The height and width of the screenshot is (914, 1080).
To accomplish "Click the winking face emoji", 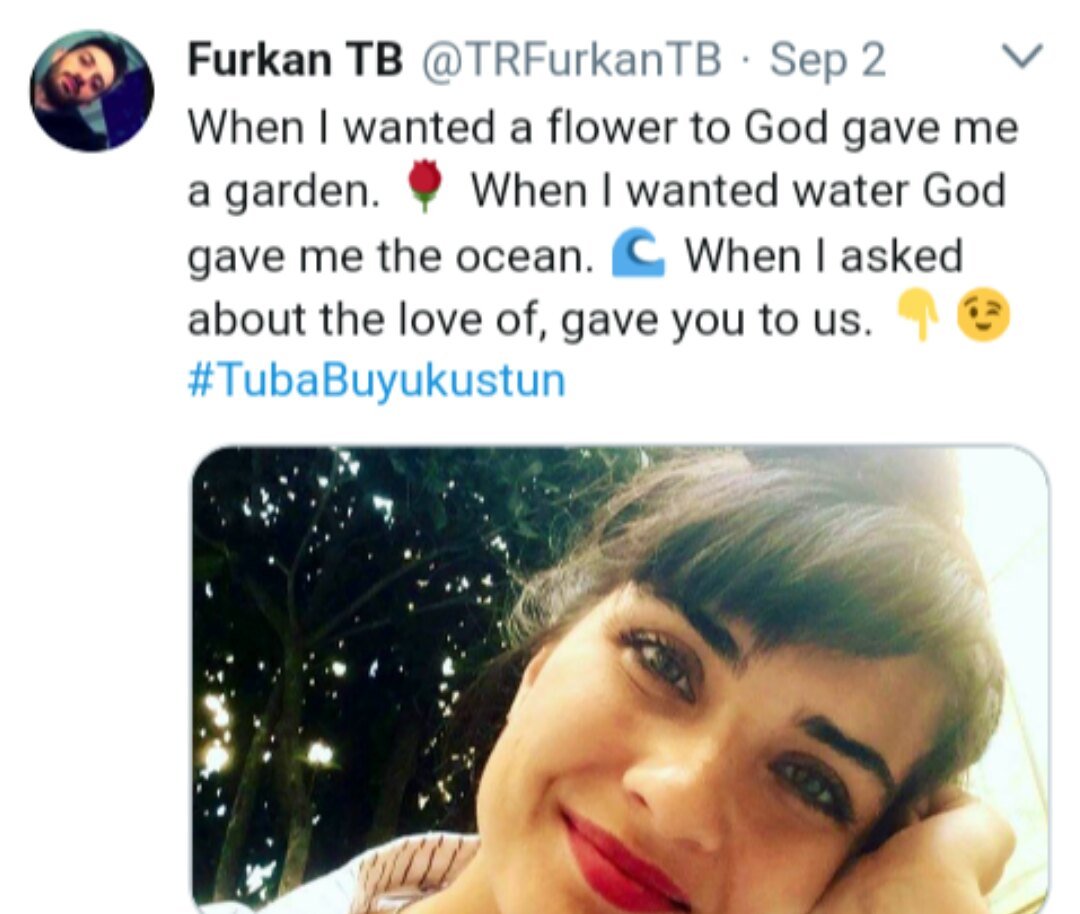I will tap(984, 315).
